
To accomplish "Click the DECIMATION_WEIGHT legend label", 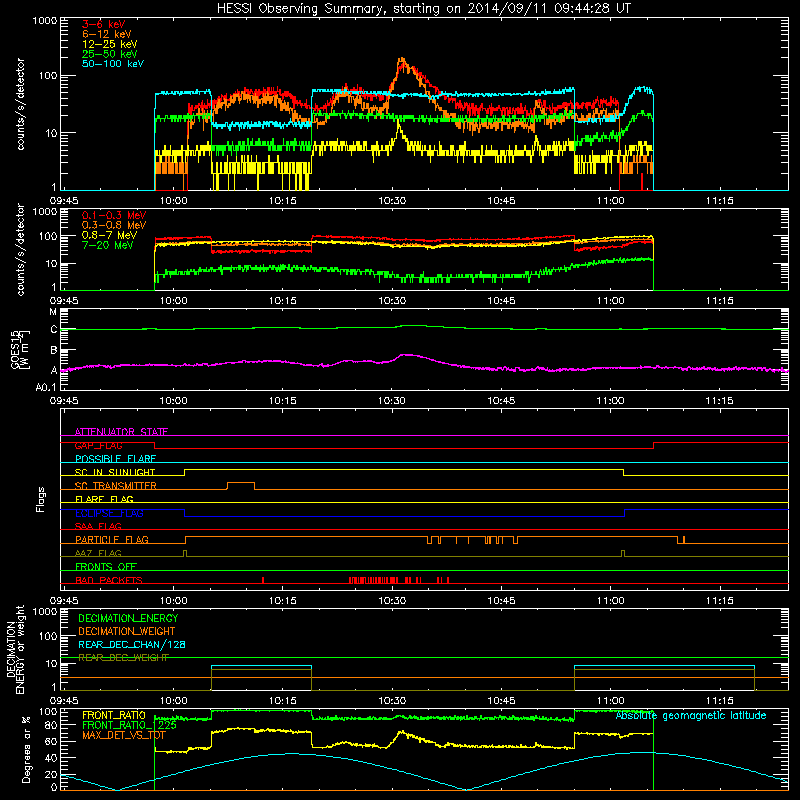I will tap(127, 631).
